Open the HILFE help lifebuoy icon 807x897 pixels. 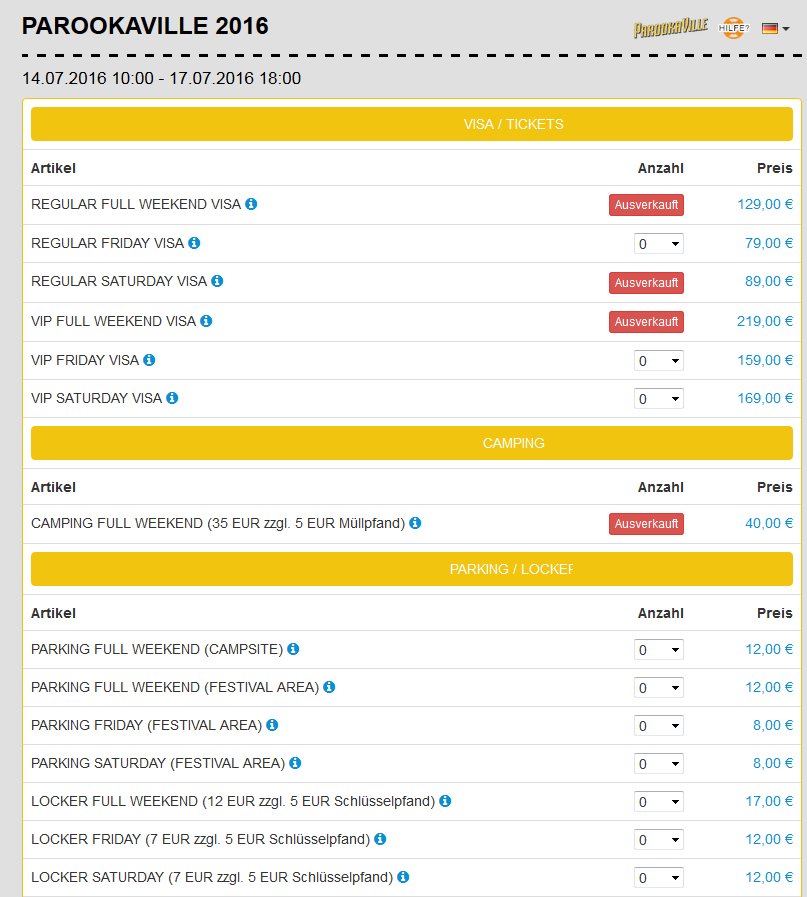[x=734, y=27]
